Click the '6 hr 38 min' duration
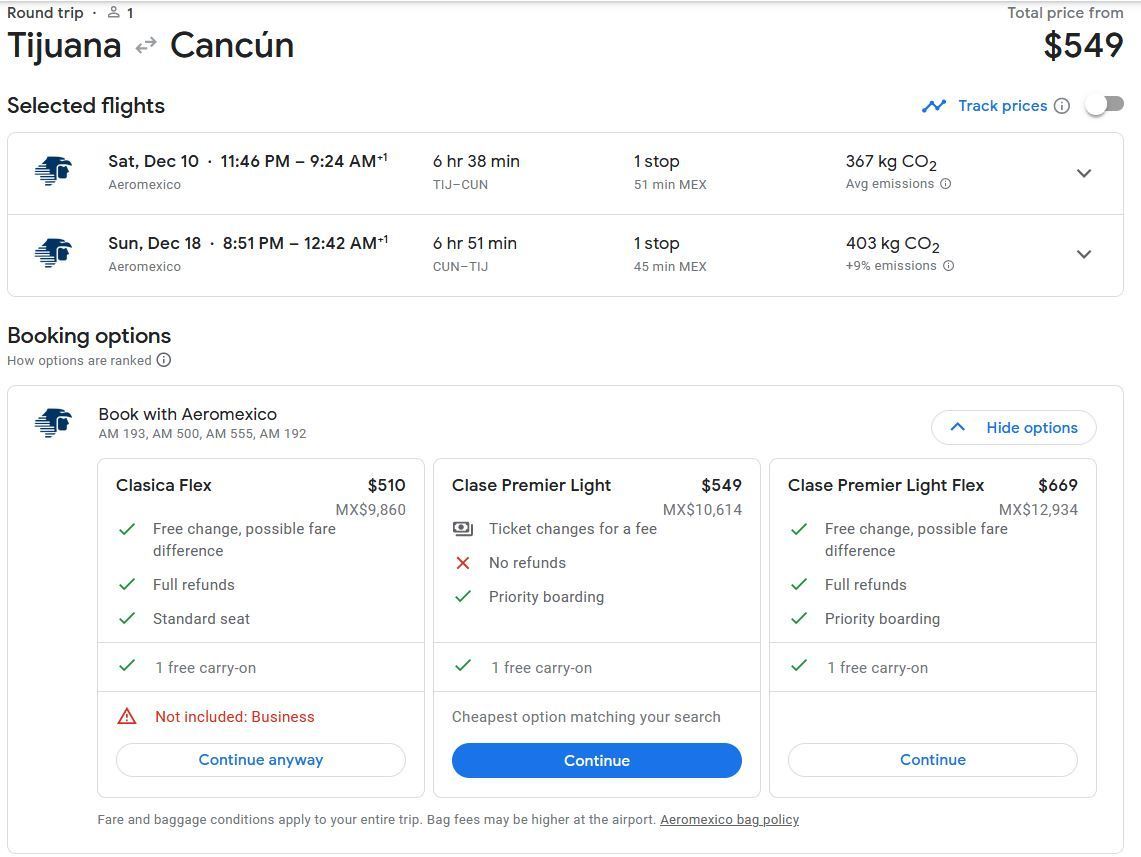 [476, 162]
